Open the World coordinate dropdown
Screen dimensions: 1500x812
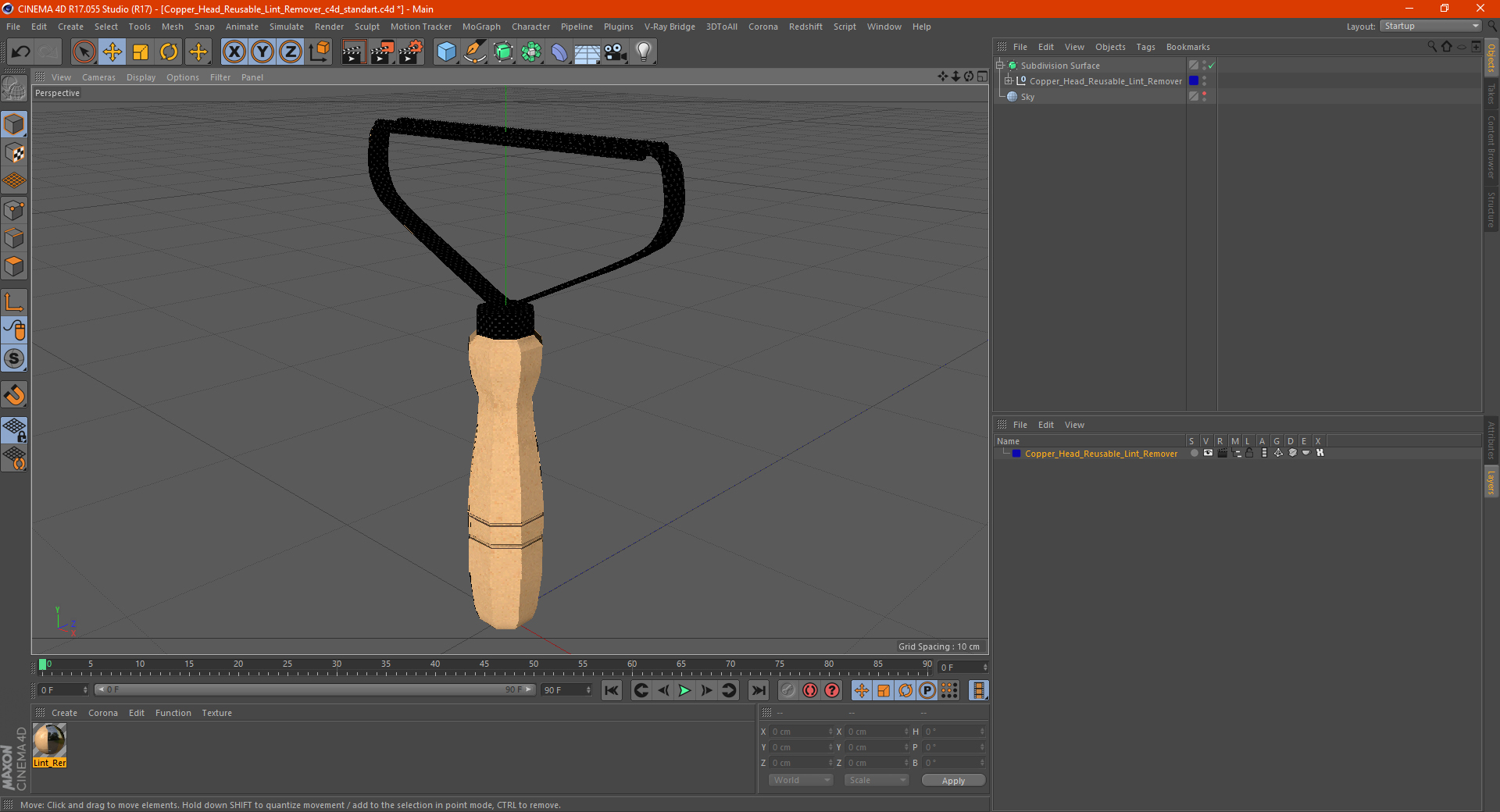coord(801,780)
